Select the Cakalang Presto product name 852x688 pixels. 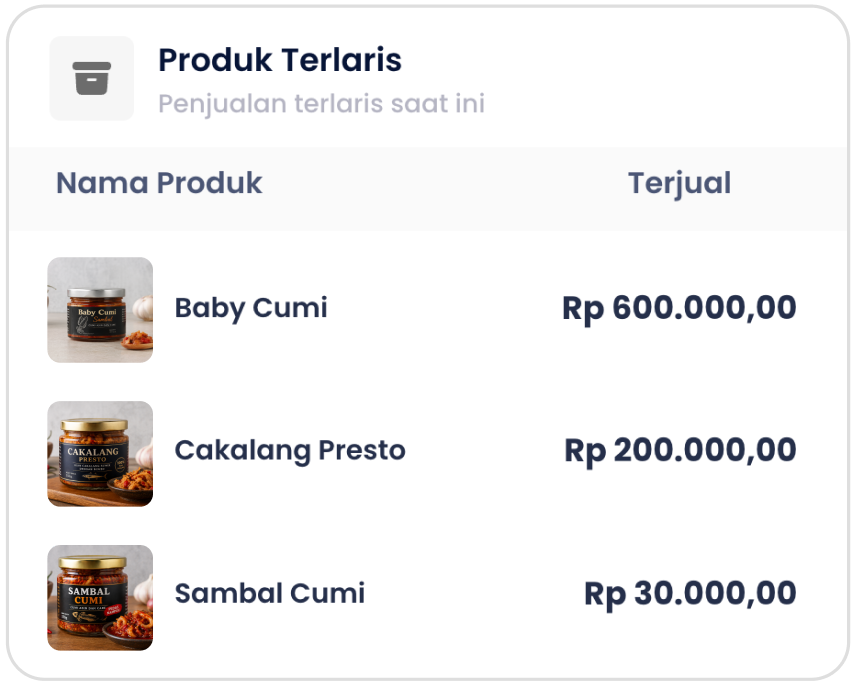click(289, 450)
